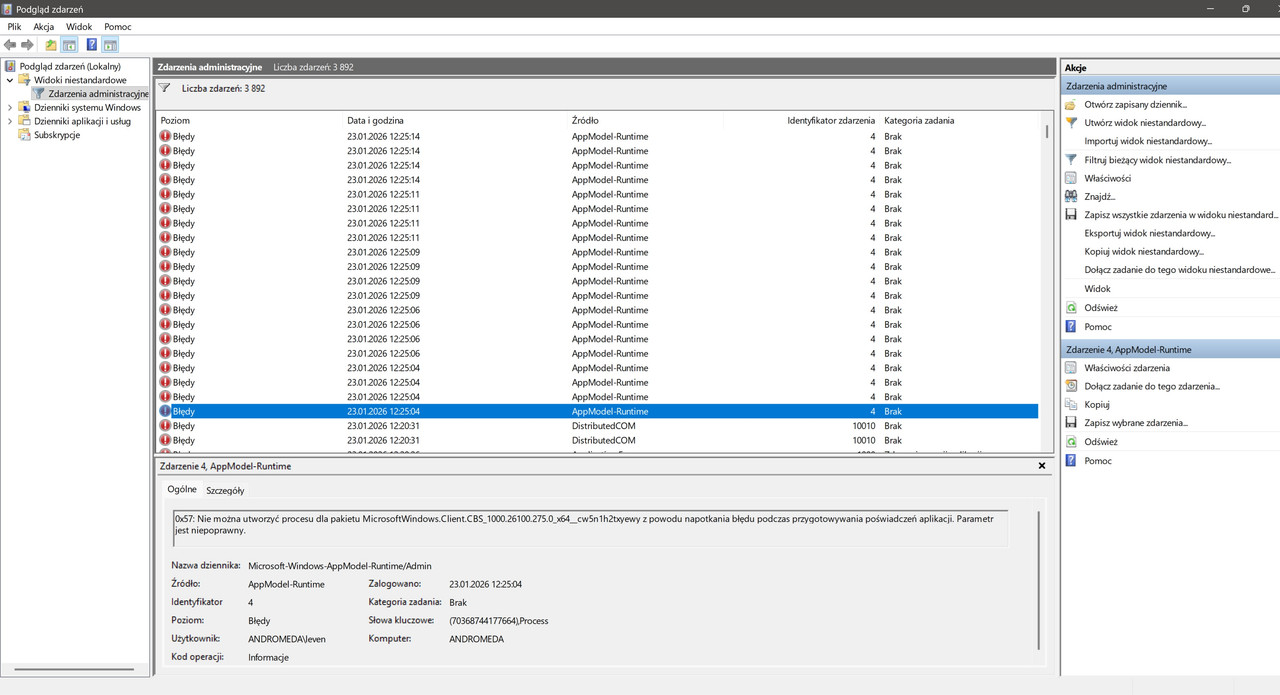Image resolution: width=1280 pixels, height=695 pixels.
Task: Select Subskrypcje in the tree
Action: click(x=57, y=135)
